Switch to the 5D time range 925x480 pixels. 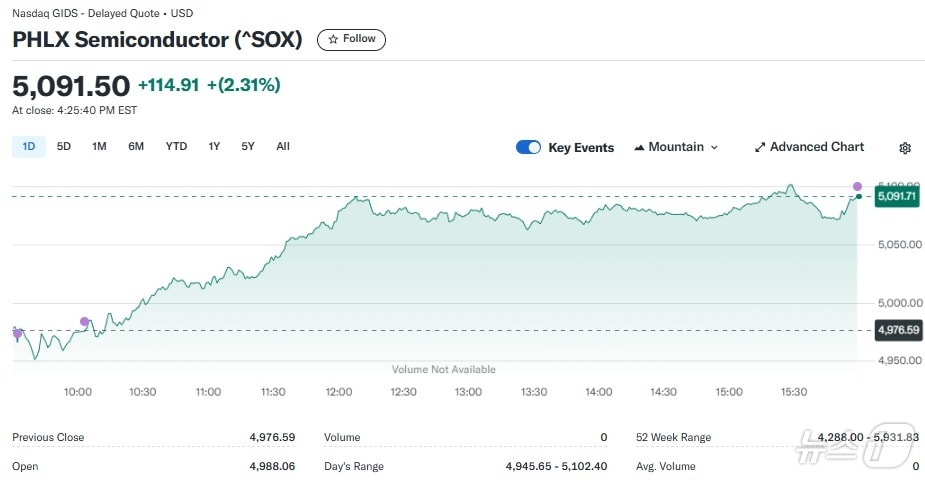[x=64, y=146]
